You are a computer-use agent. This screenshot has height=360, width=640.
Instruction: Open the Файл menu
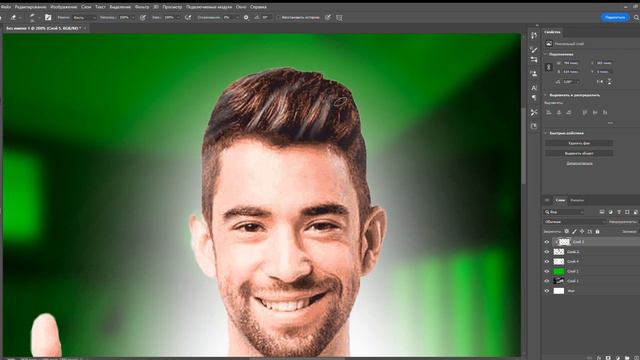pos(6,7)
